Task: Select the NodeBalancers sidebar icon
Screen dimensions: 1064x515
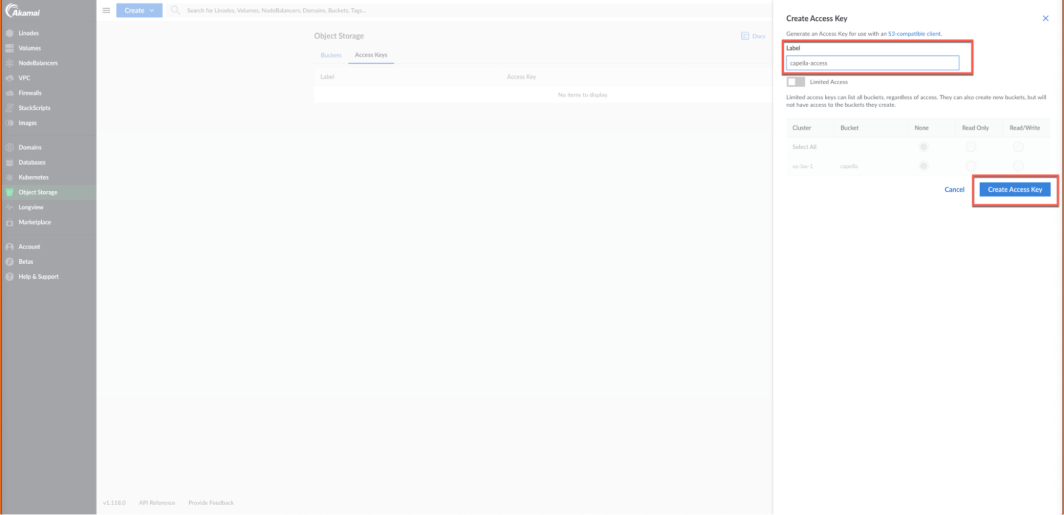Action: 10,63
